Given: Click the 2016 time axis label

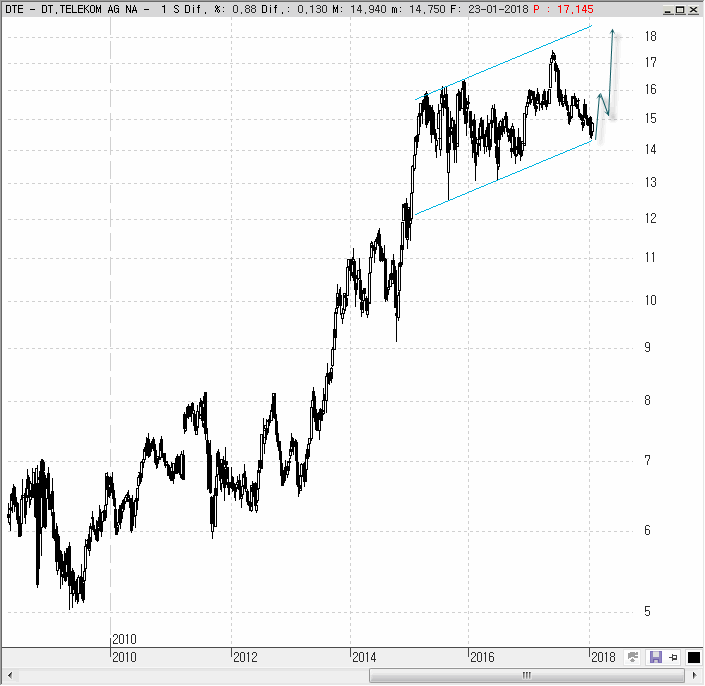Looking at the screenshot, I should tap(482, 657).
